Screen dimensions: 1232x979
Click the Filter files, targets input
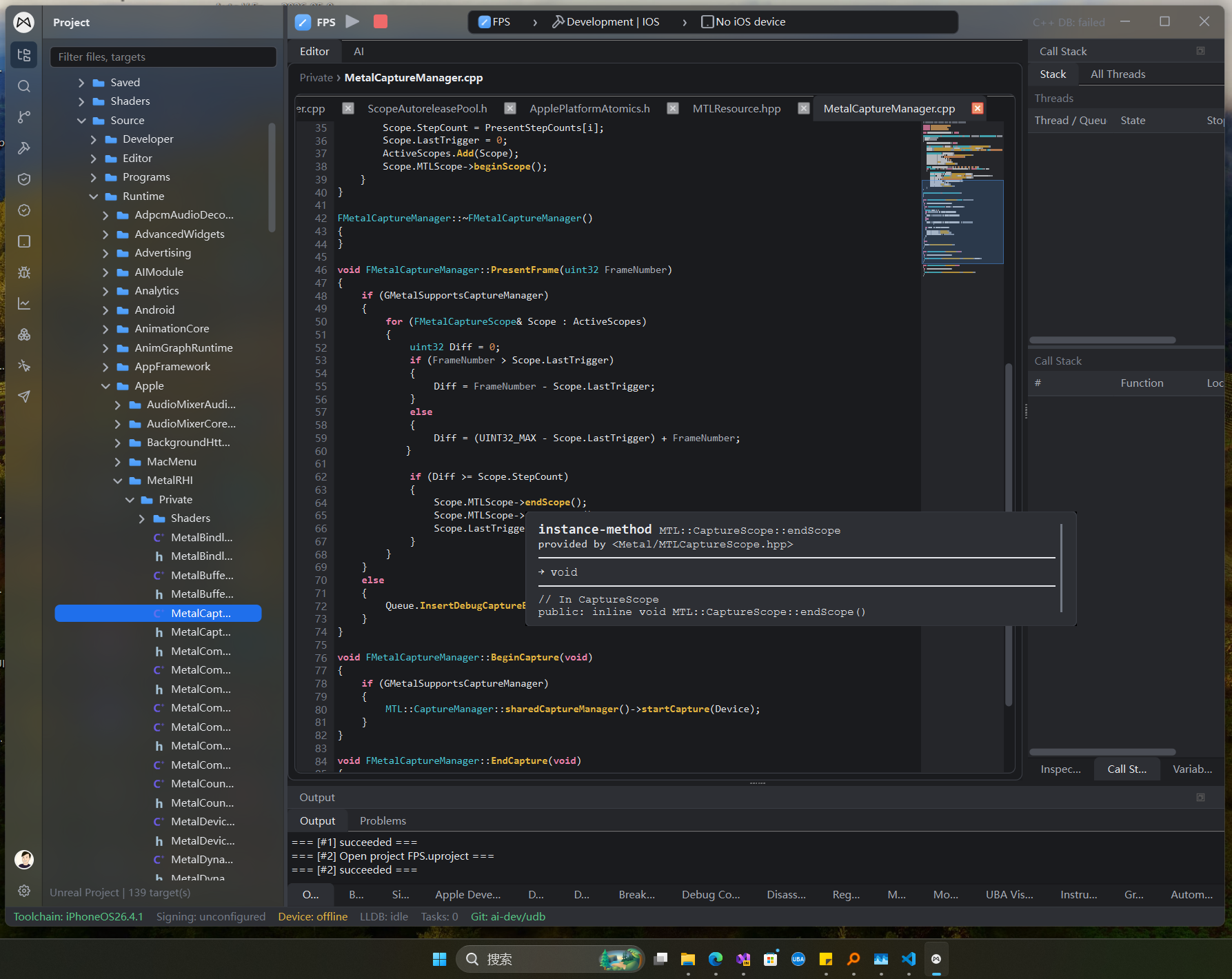click(x=163, y=57)
